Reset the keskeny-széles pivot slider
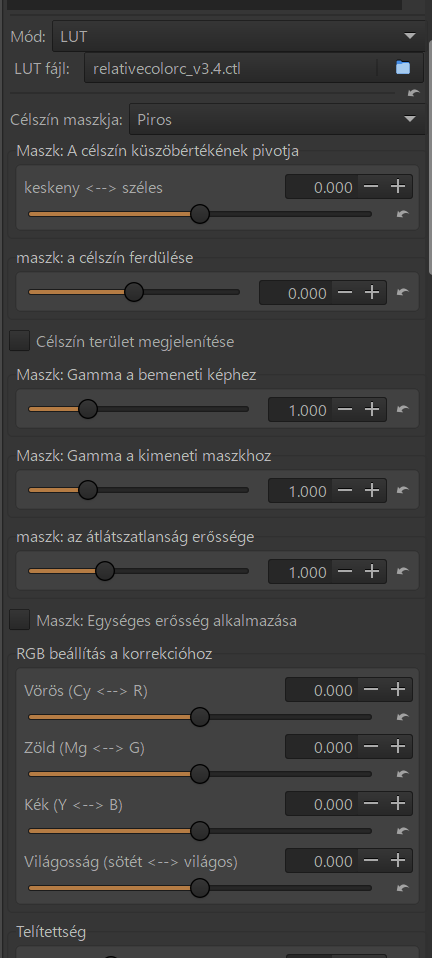432x958 pixels. click(x=402, y=214)
